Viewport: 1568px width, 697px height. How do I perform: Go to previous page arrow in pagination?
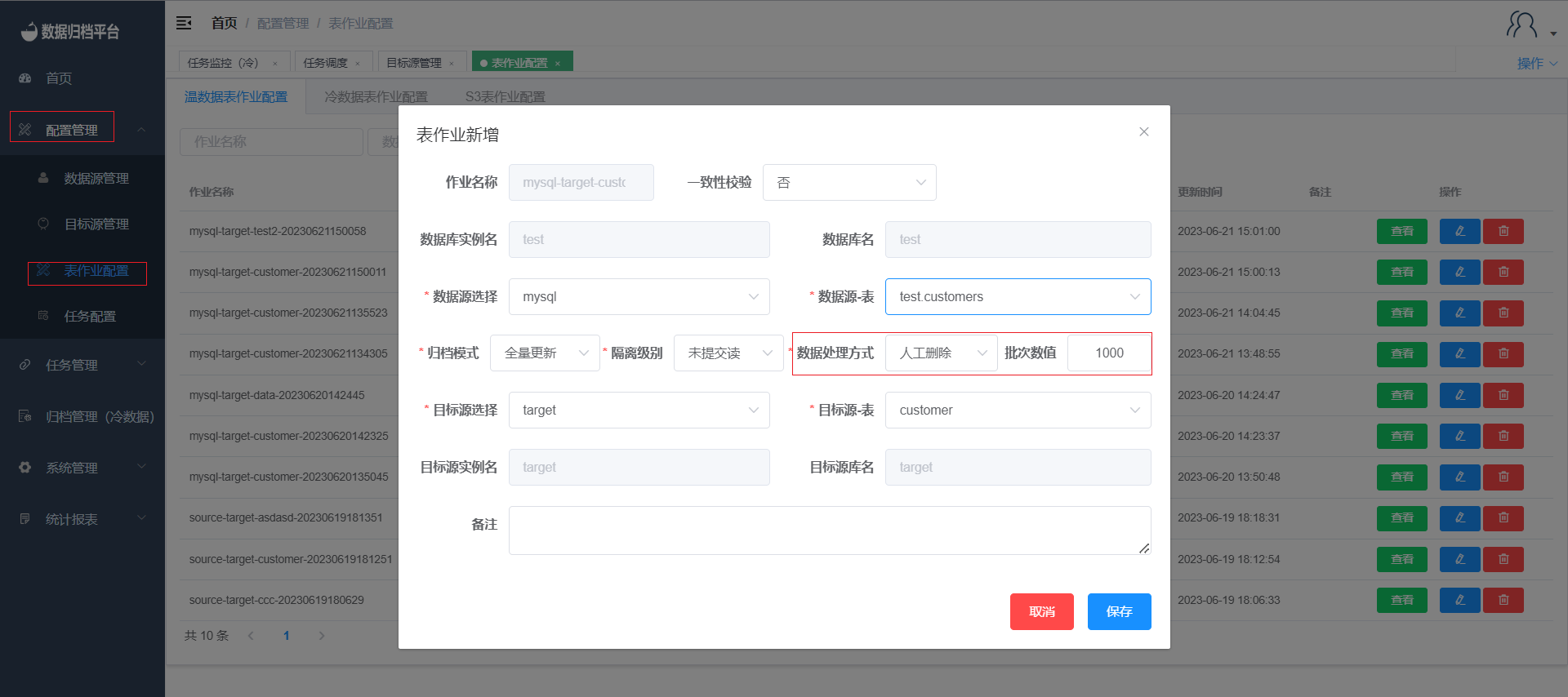point(251,636)
